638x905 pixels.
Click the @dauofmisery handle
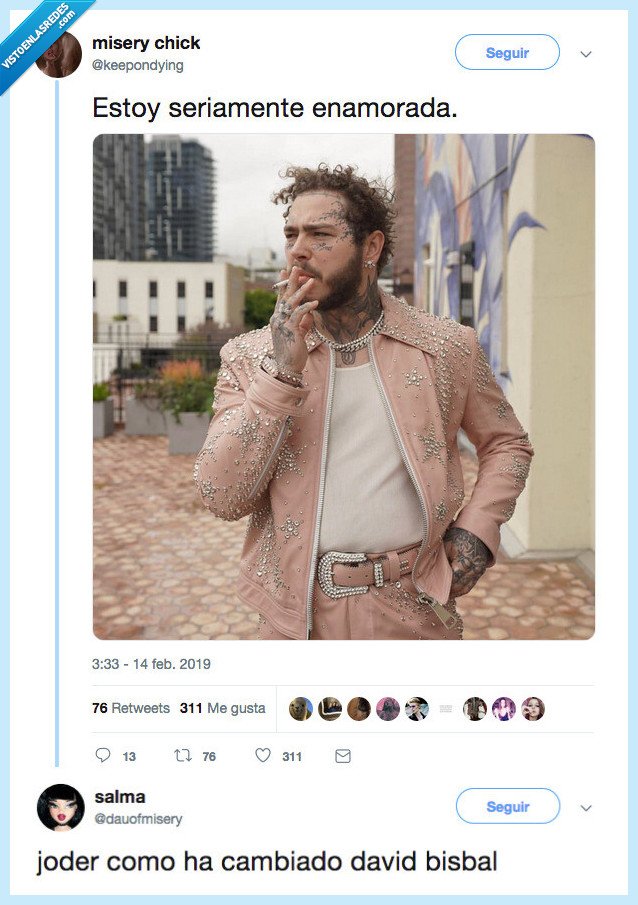(x=138, y=819)
